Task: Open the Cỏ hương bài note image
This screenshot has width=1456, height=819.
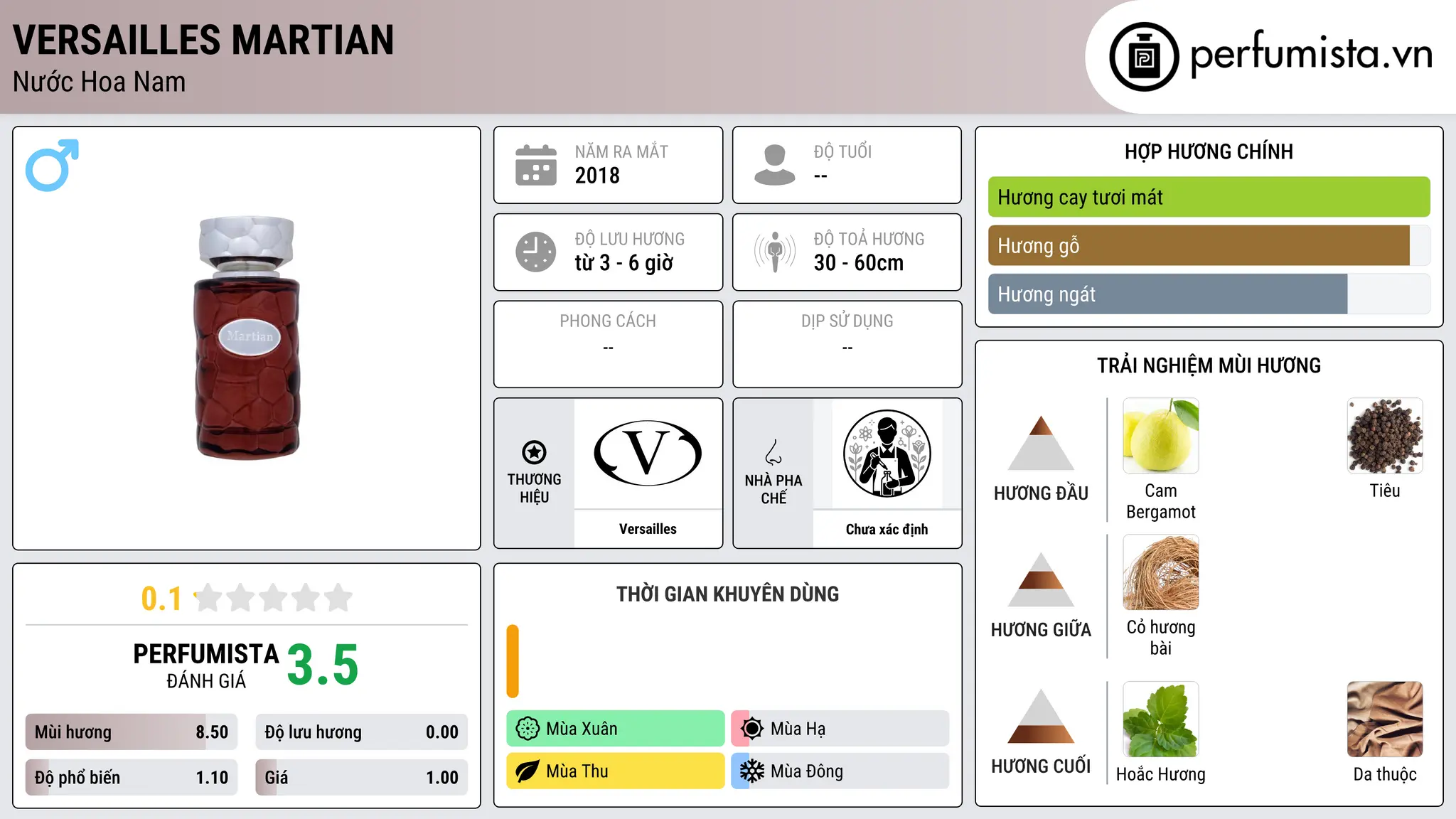Action: pyautogui.click(x=1161, y=572)
